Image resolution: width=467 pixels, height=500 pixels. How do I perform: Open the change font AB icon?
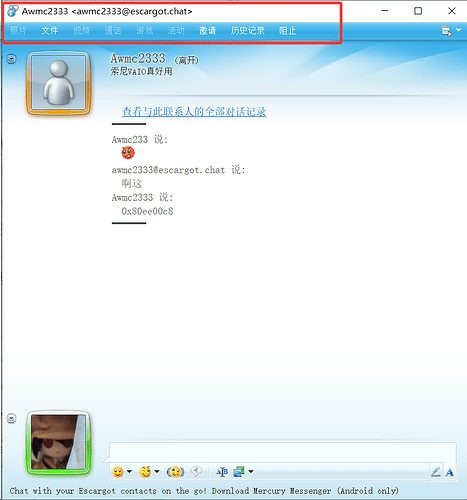[222, 472]
